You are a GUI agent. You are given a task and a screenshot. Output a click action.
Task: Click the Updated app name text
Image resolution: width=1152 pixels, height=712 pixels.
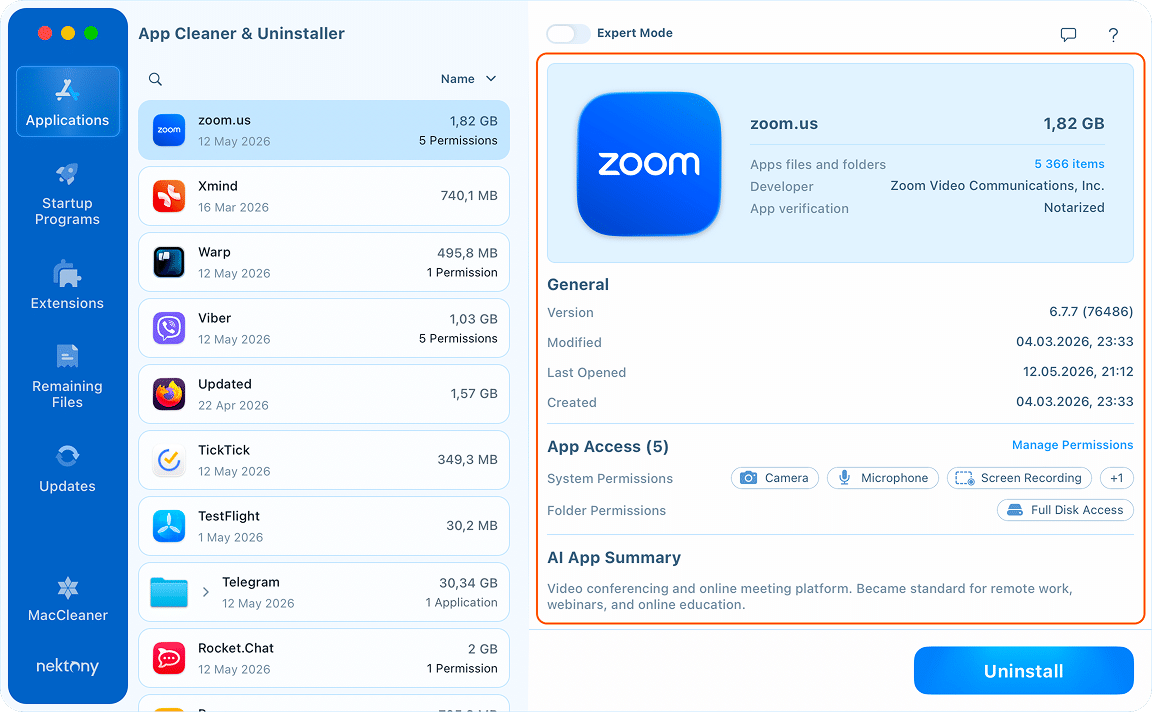tap(225, 384)
